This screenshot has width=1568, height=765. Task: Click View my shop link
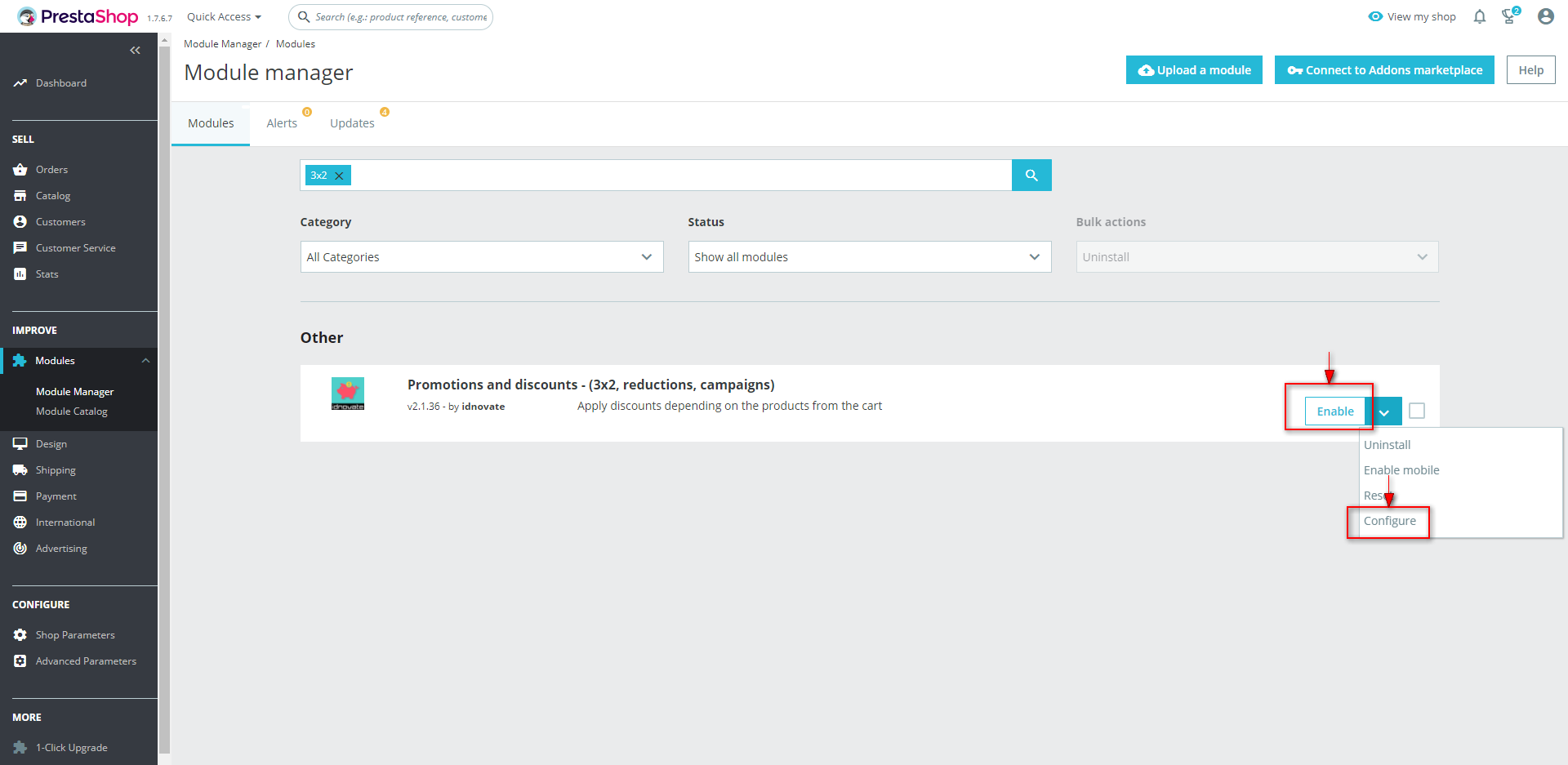point(1412,17)
